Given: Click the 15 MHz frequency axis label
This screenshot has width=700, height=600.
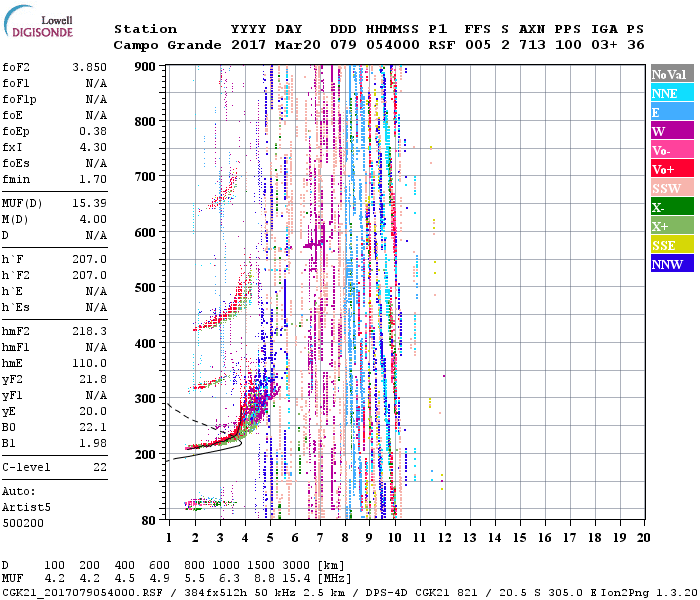Looking at the screenshot, I should [x=519, y=538].
